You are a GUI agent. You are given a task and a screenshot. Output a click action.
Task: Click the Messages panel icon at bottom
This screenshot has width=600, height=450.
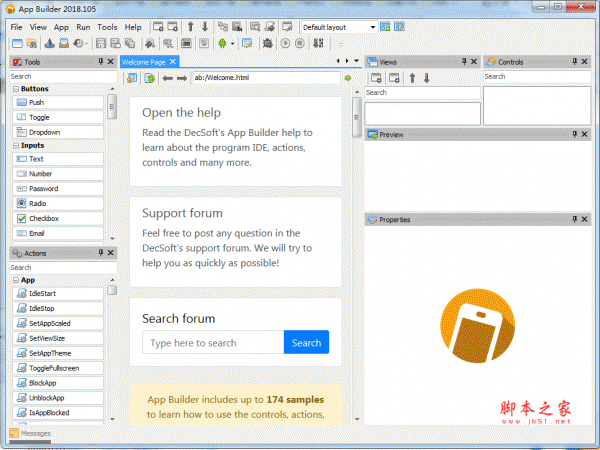pos(14,433)
